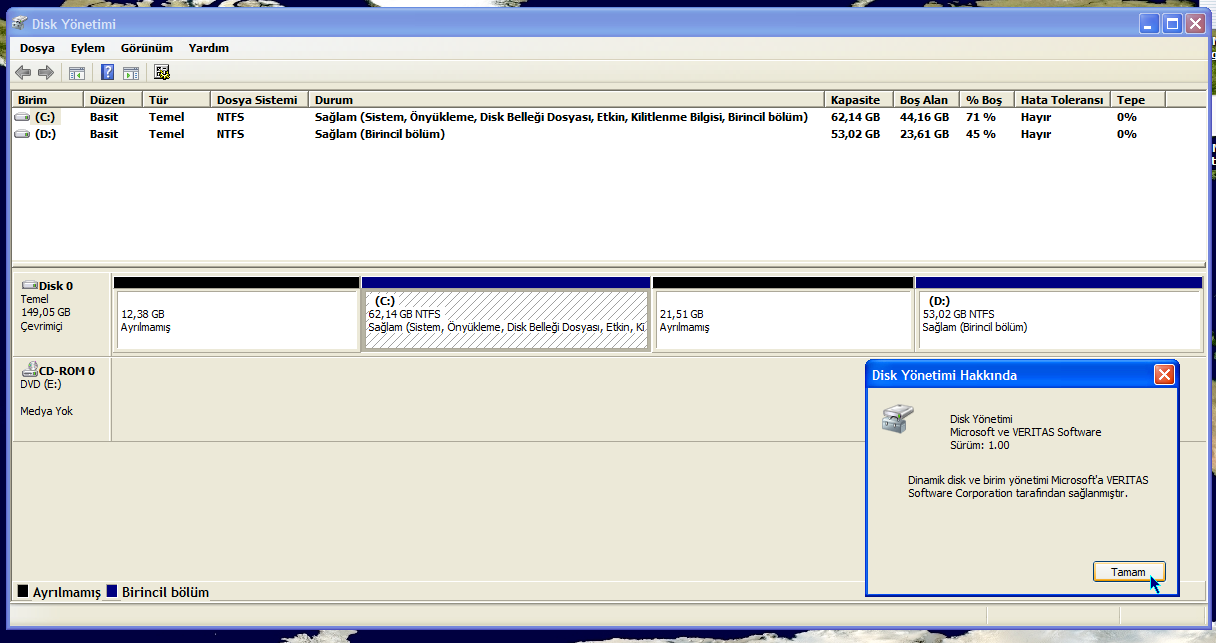Screen dimensions: 1216x643
Task: Sort by the Tür column header
Action: [177, 100]
